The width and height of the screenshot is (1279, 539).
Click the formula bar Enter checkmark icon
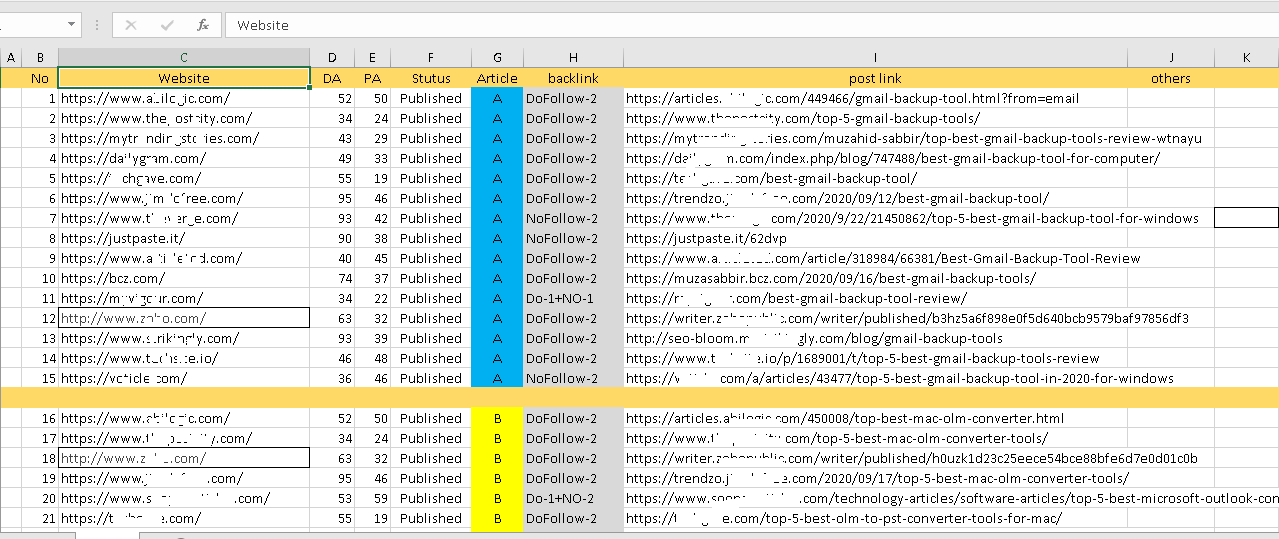click(167, 25)
